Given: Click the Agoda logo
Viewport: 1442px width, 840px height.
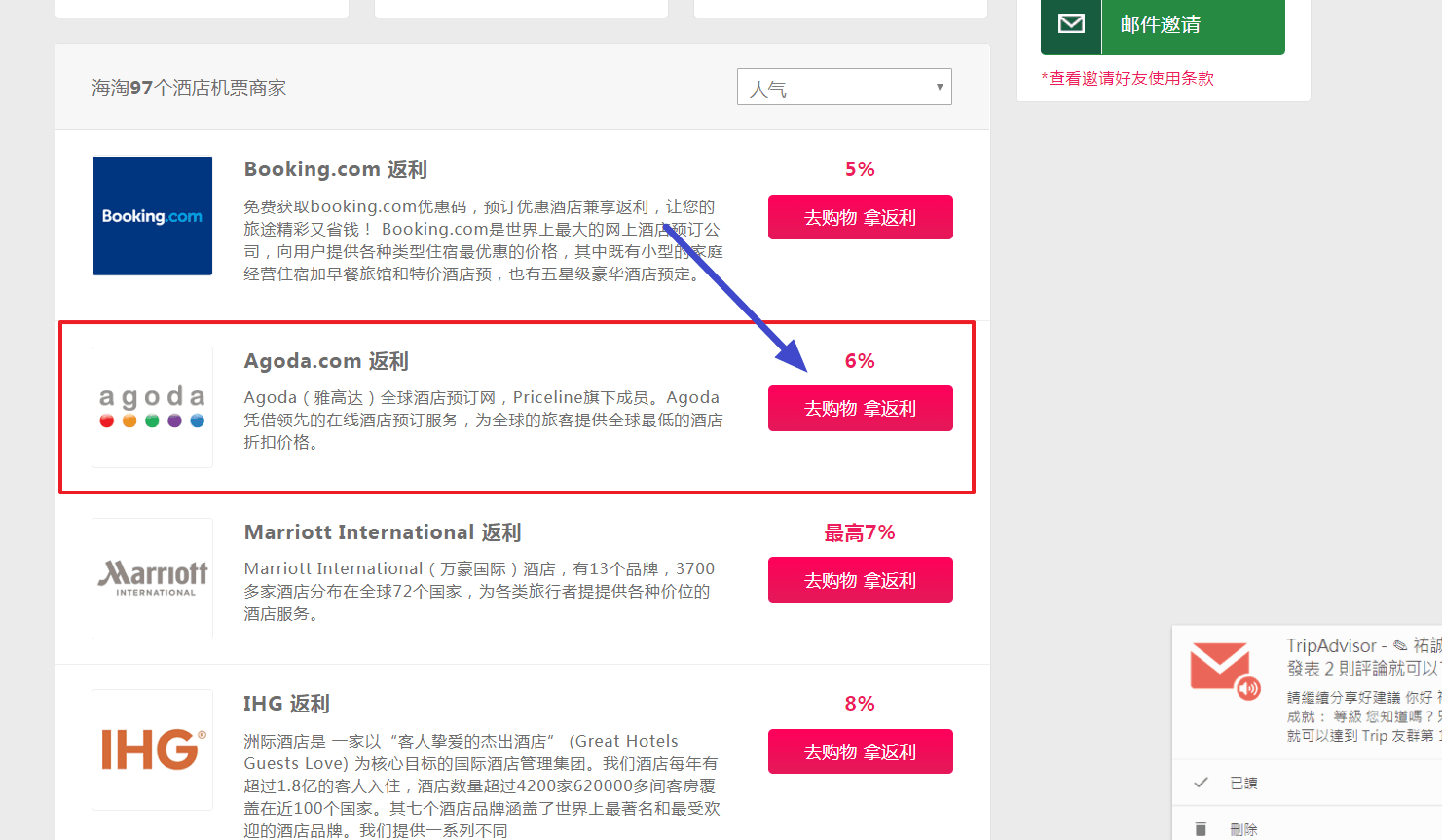Looking at the screenshot, I should click(x=153, y=407).
